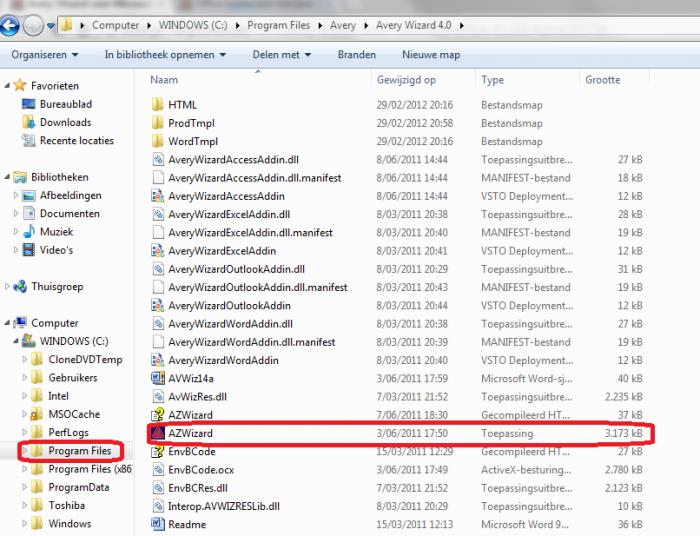
Task: Click the AZWizard compiled HTML help icon
Action: coord(158,415)
